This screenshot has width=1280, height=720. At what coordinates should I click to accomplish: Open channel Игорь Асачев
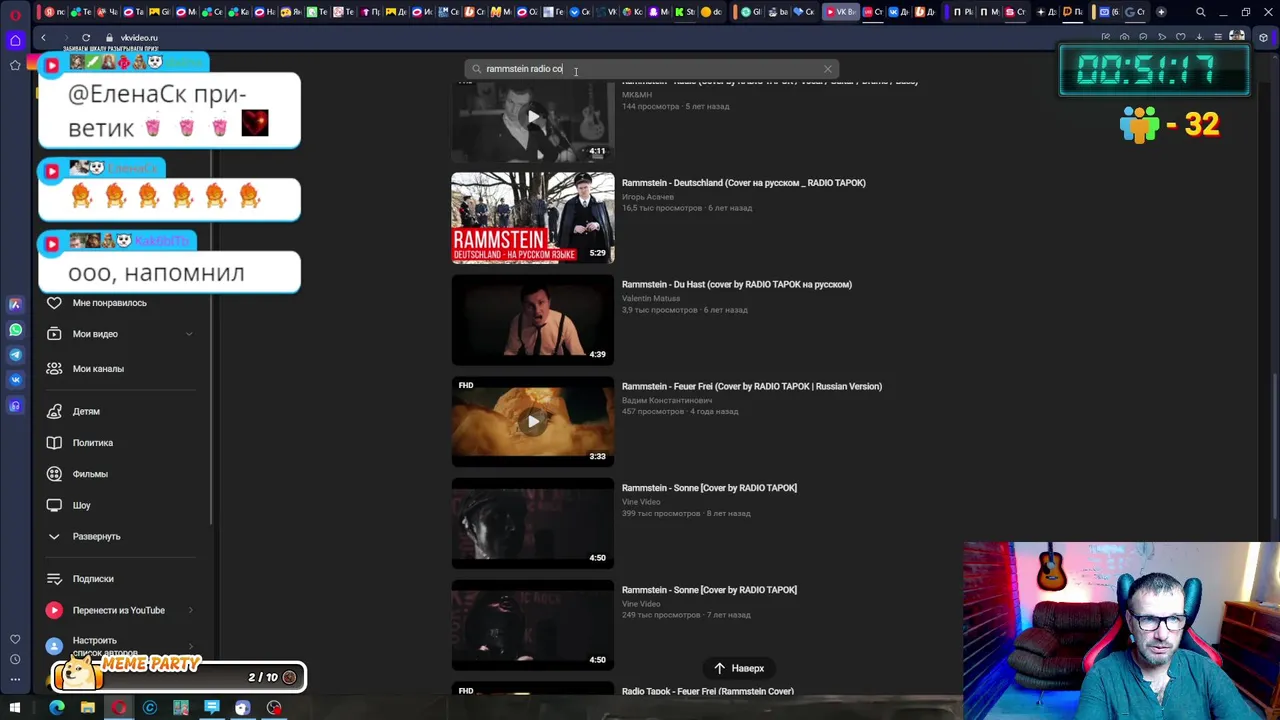point(648,197)
